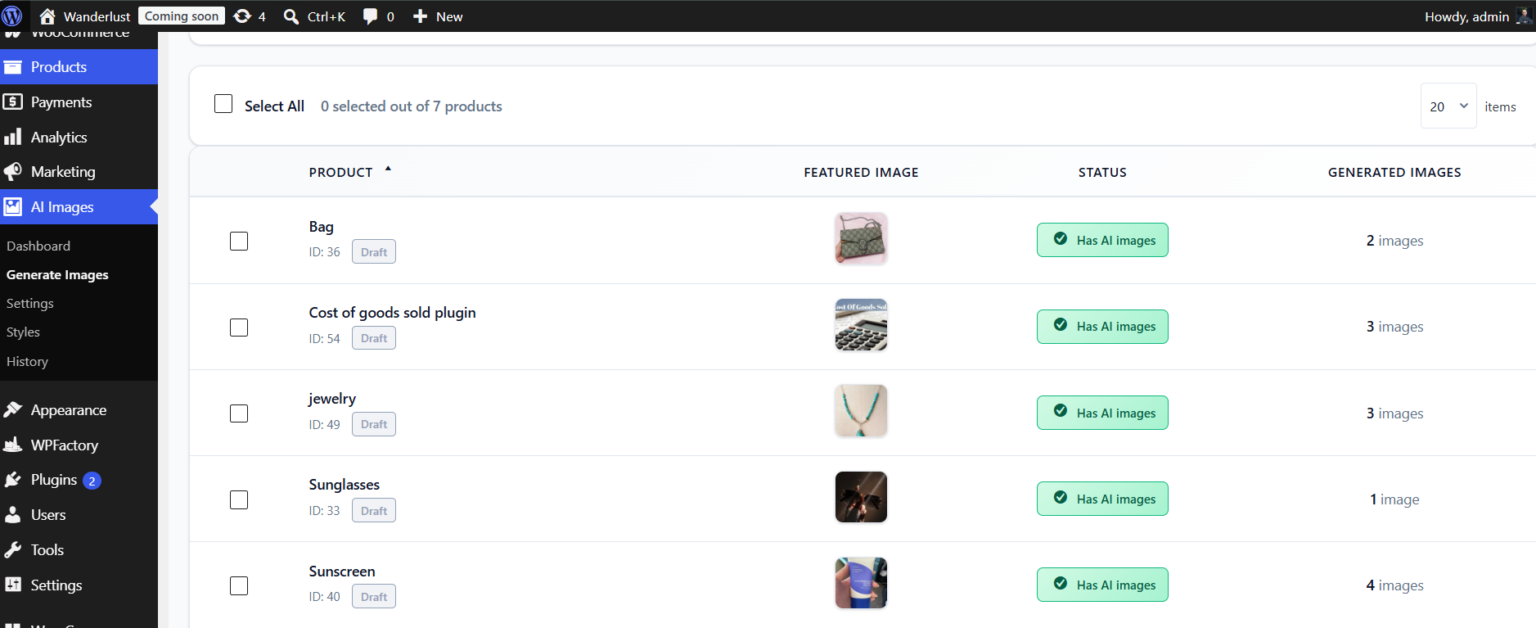This screenshot has width=1536, height=628.
Task: Click the Users person icon
Action: [13, 515]
